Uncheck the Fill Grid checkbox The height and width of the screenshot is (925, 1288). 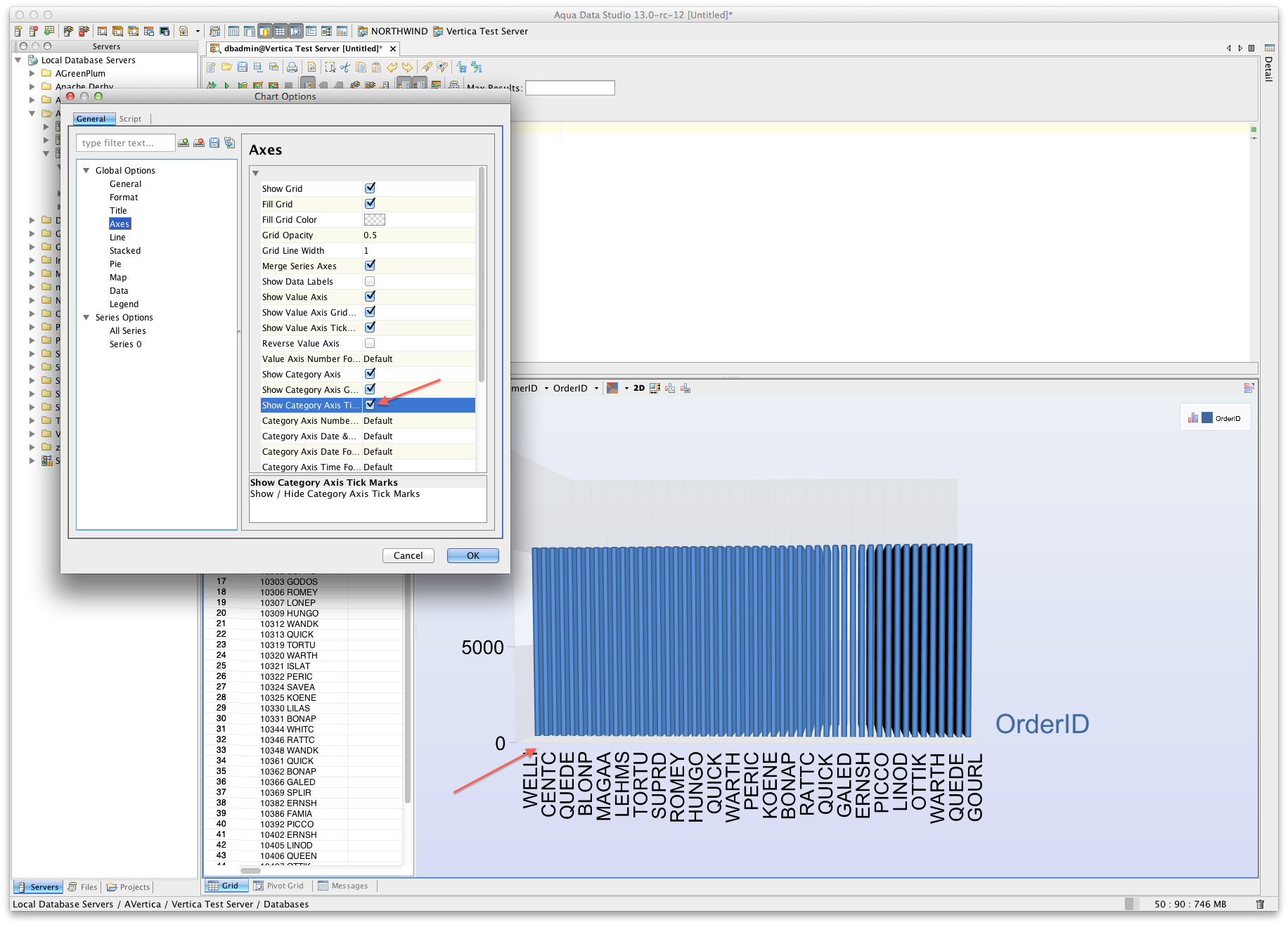click(x=370, y=204)
